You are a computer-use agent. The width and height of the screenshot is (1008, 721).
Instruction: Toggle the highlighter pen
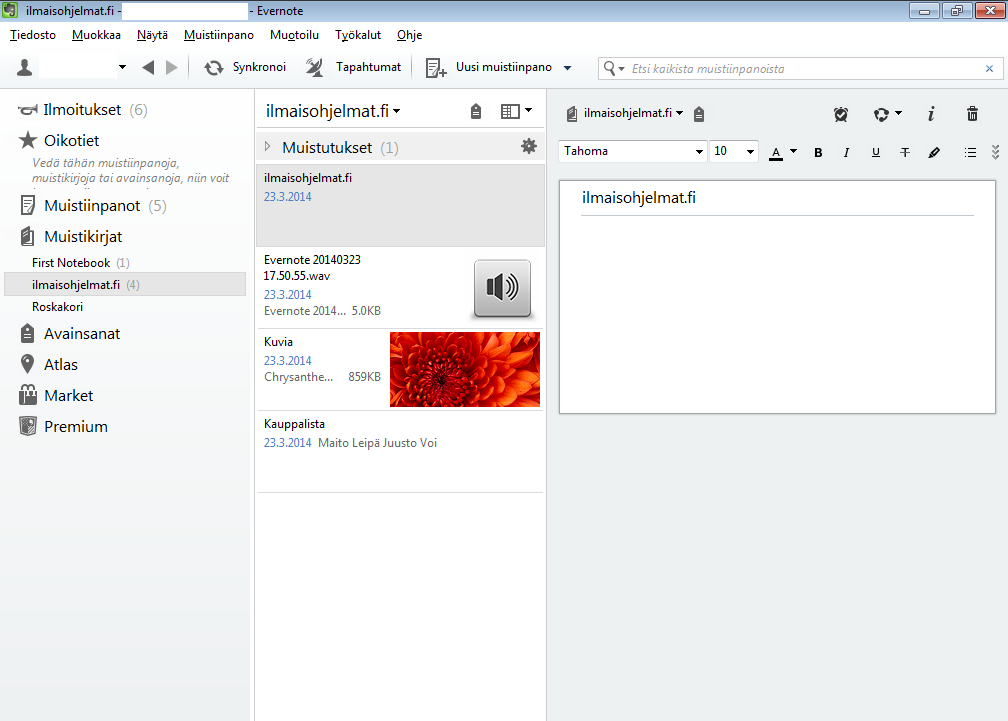click(934, 152)
